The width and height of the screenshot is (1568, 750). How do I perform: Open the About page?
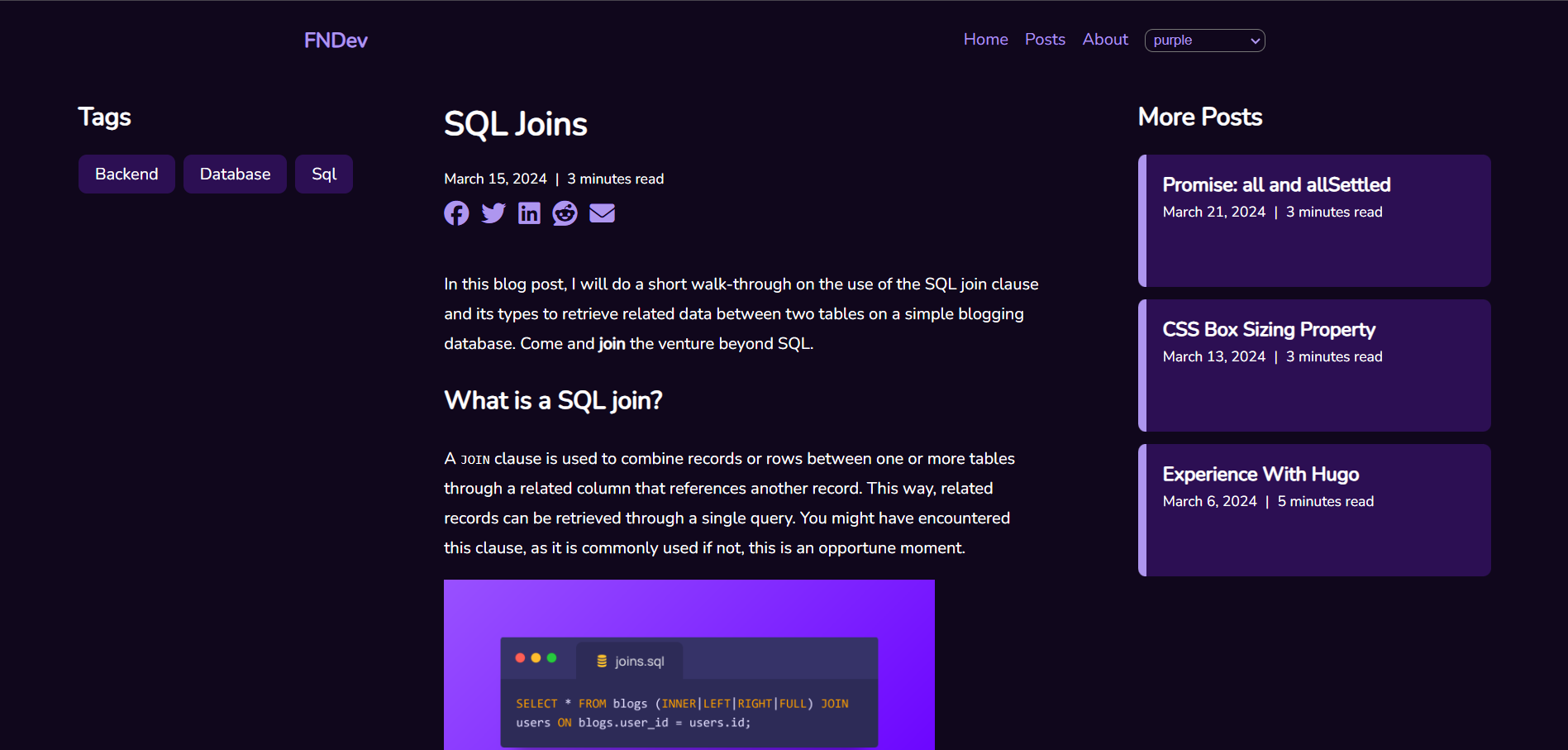(x=1104, y=39)
